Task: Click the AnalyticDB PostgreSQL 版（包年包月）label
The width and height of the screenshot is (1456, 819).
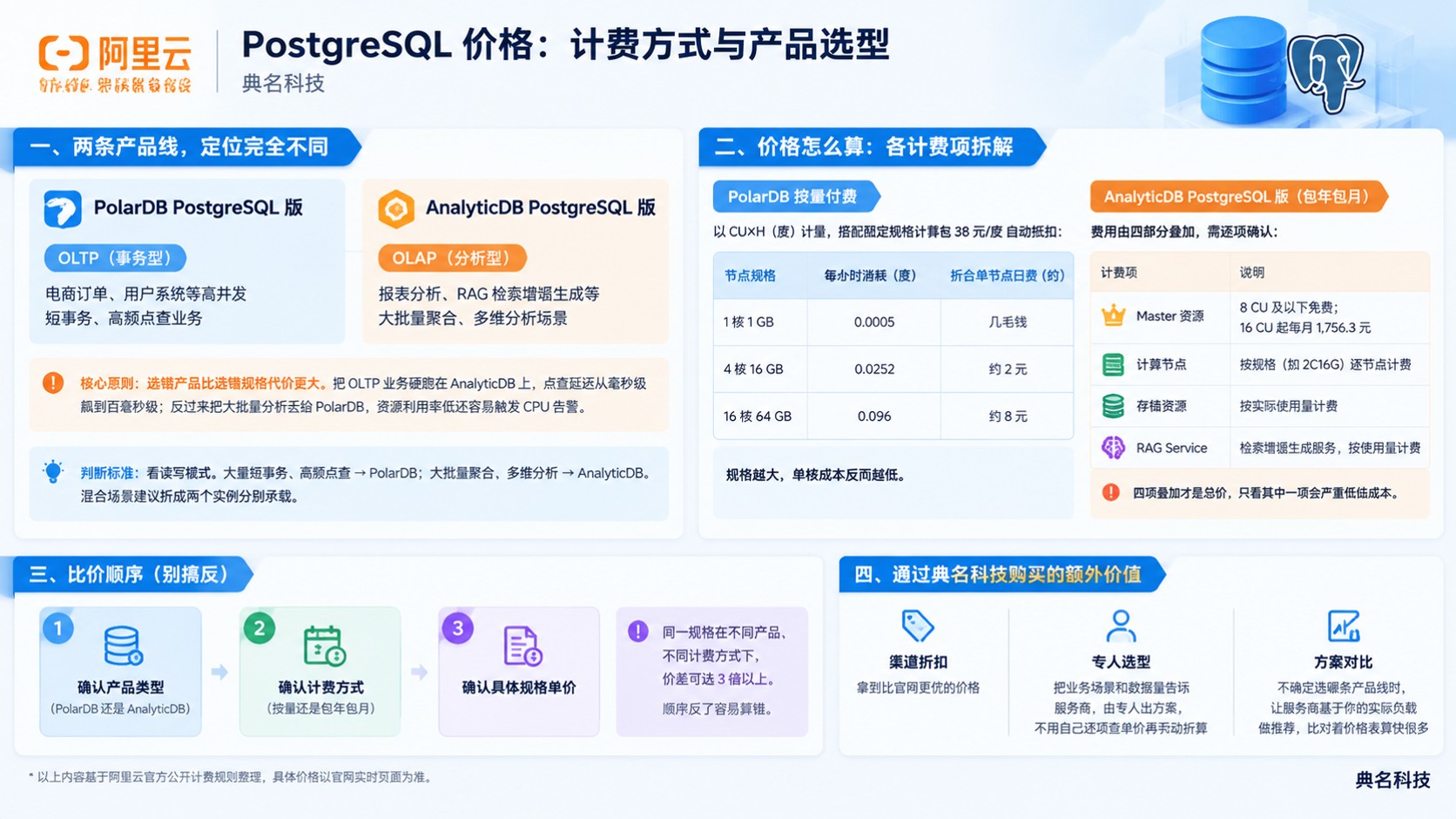Action: pos(1237,197)
